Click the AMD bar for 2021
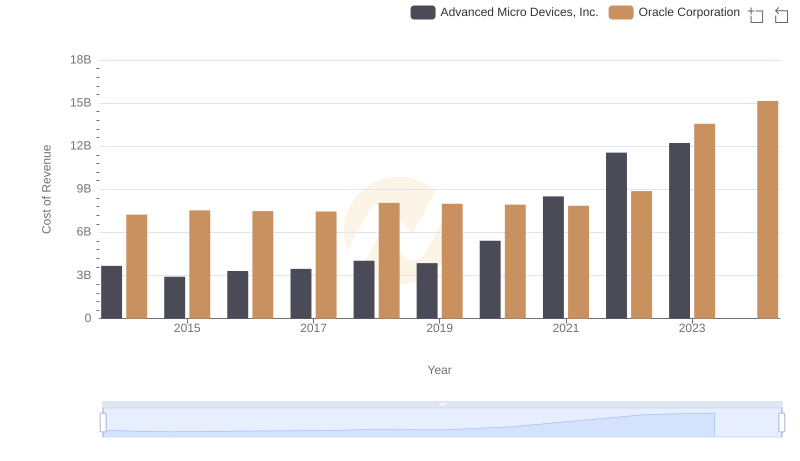The height and width of the screenshot is (461, 800). (554, 258)
